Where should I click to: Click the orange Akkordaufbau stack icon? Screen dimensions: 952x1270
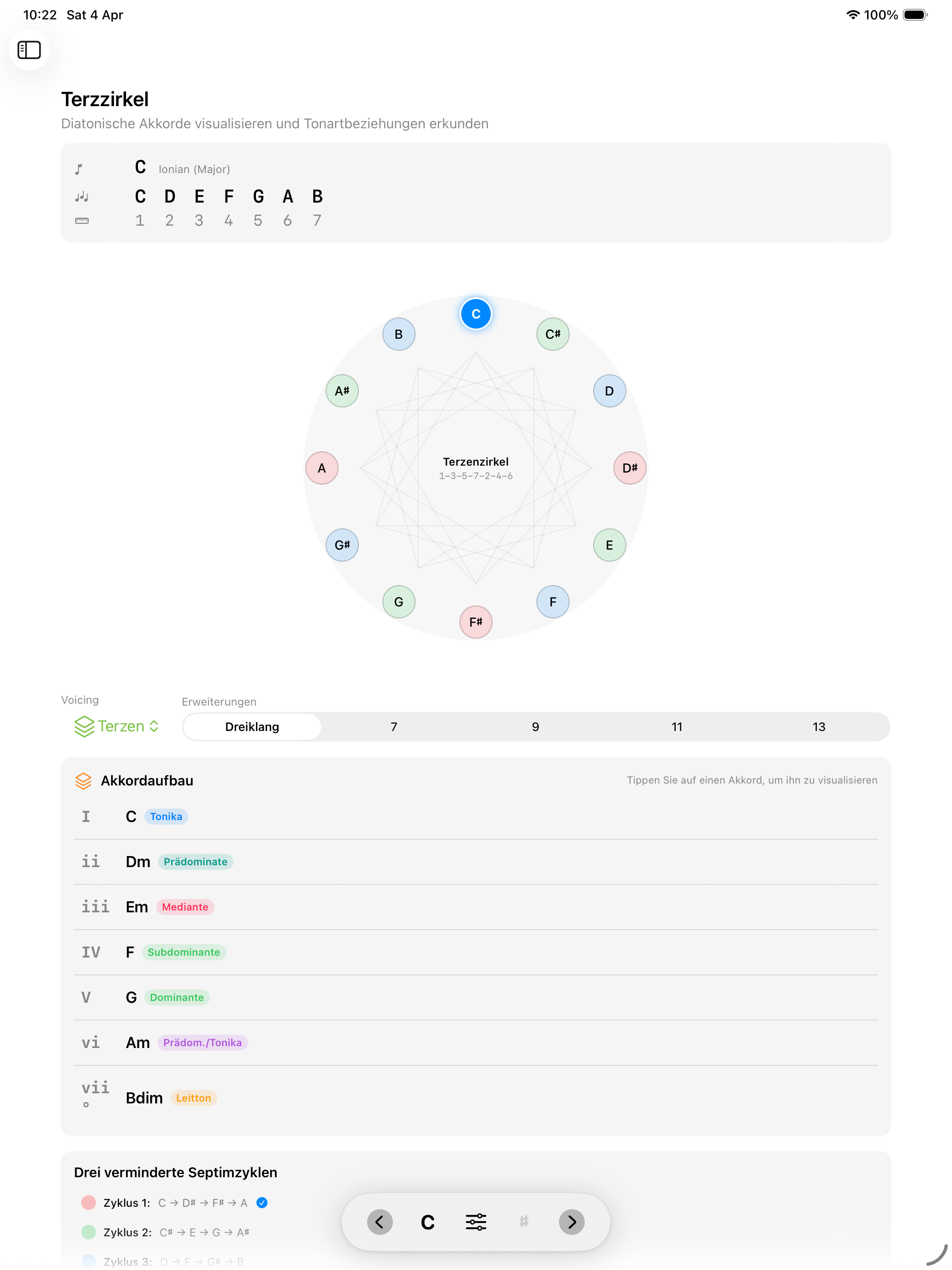pos(84,781)
